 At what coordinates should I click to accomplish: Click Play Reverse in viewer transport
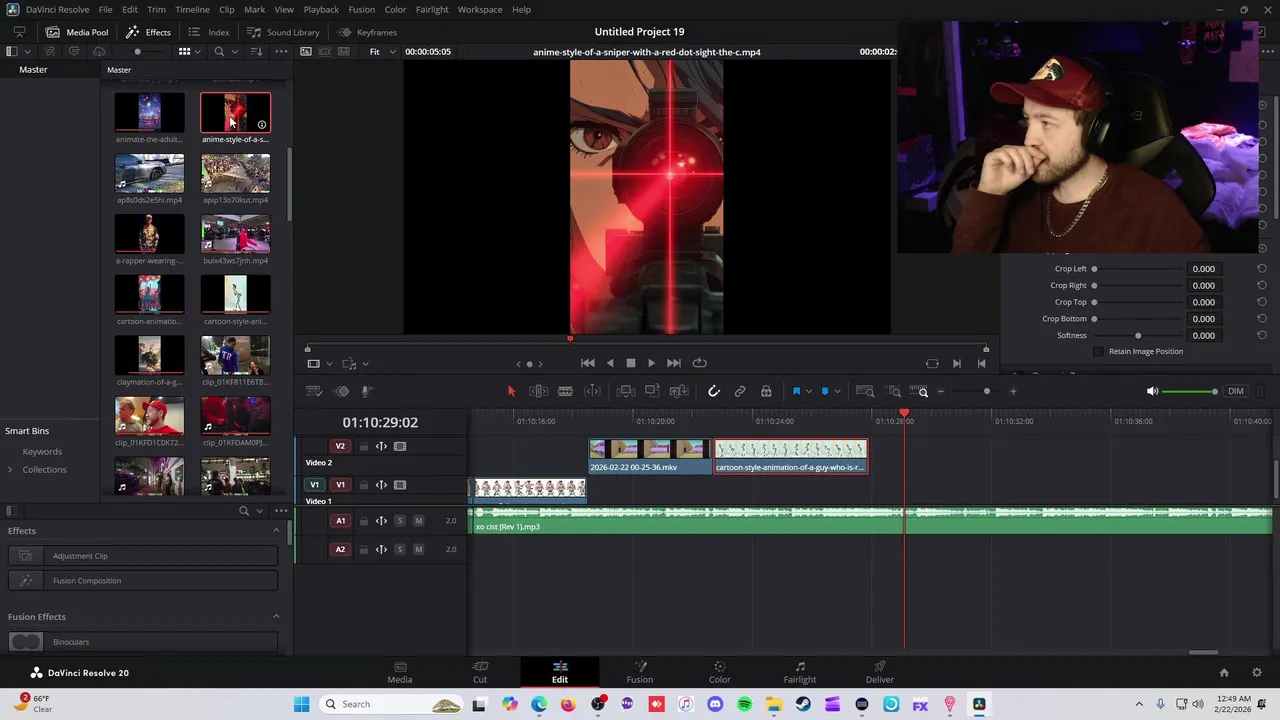pos(610,363)
